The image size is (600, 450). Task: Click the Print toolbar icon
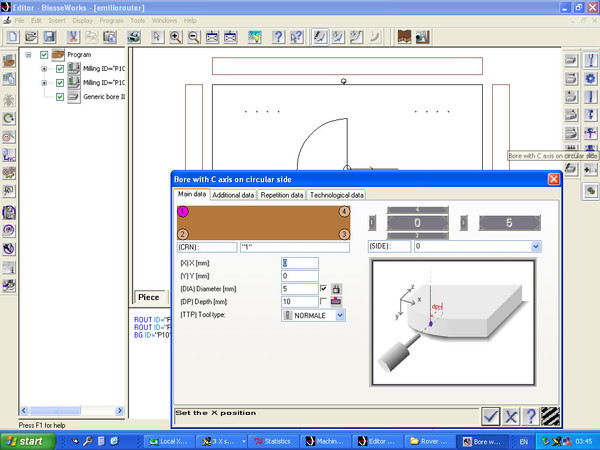134,37
